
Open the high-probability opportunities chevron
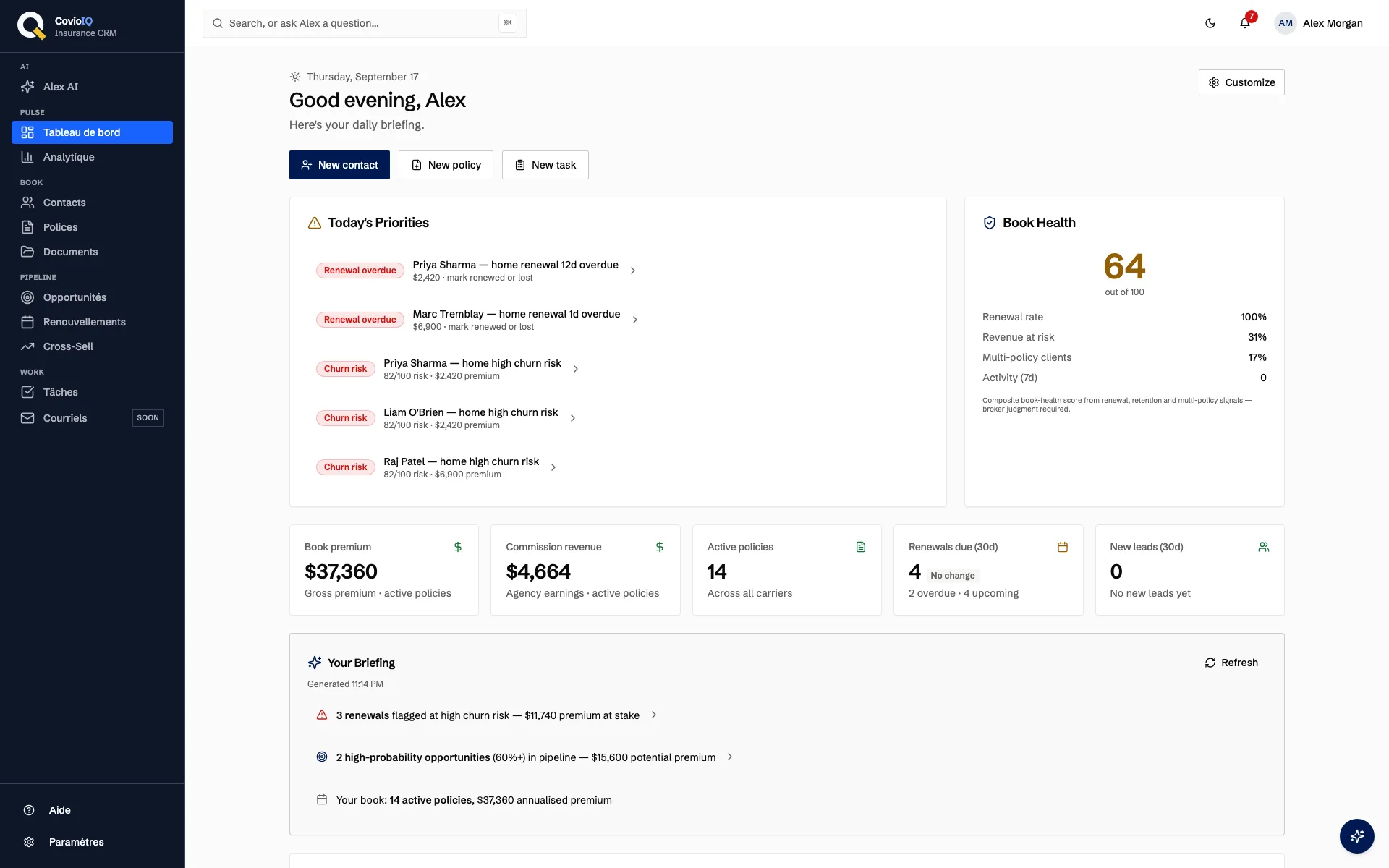coord(730,757)
